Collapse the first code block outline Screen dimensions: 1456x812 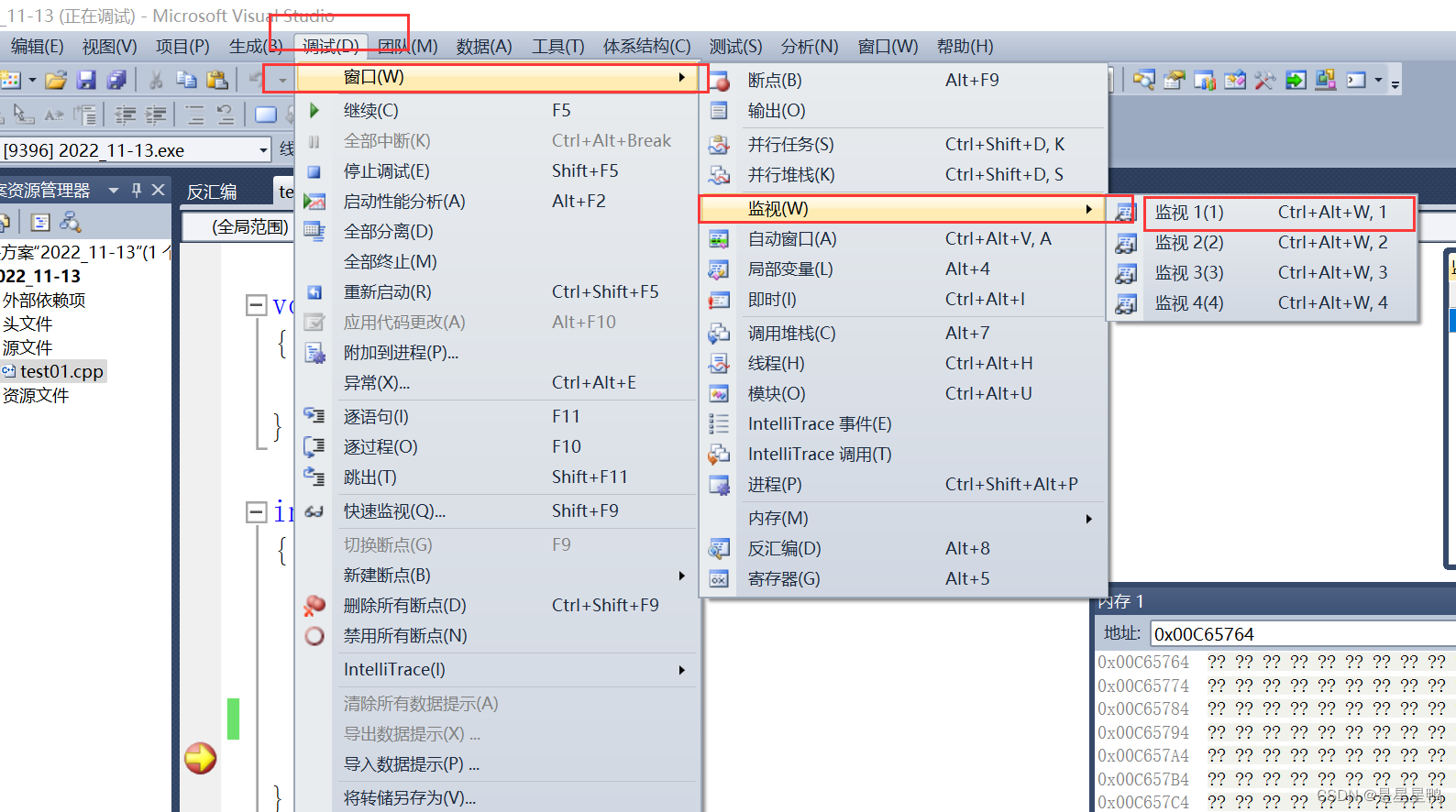(x=256, y=305)
